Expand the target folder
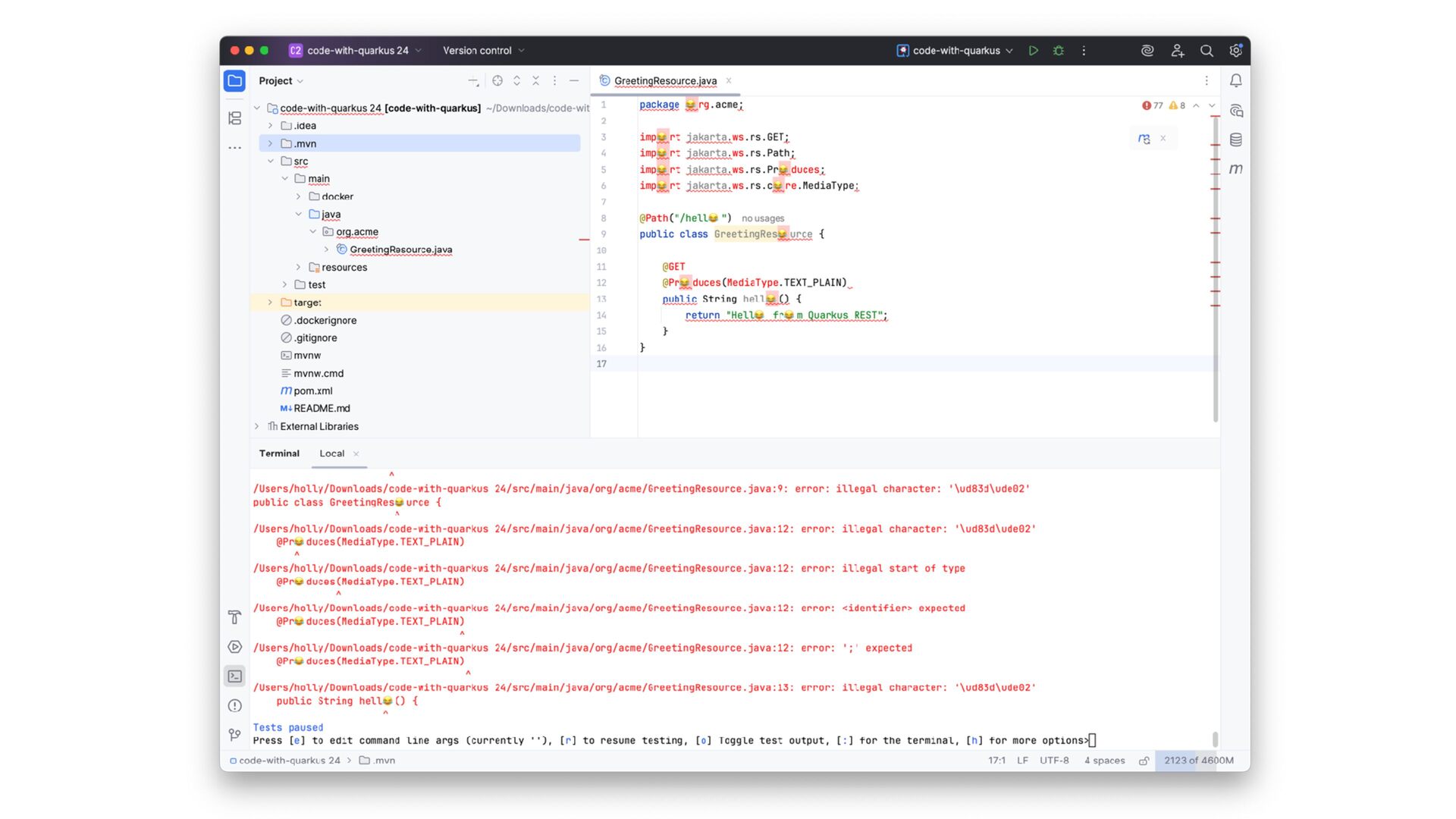Image resolution: width=1456 pixels, height=819 pixels. [x=270, y=303]
